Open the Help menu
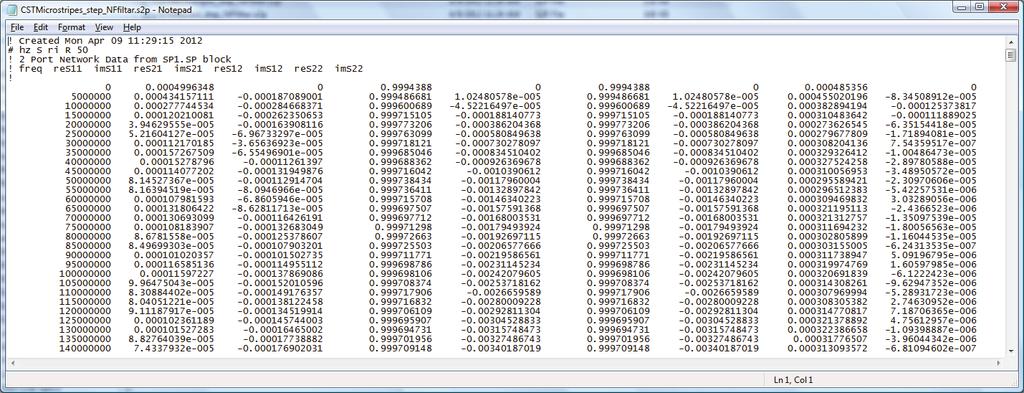This screenshot has height=393, width=1024. coord(132,27)
